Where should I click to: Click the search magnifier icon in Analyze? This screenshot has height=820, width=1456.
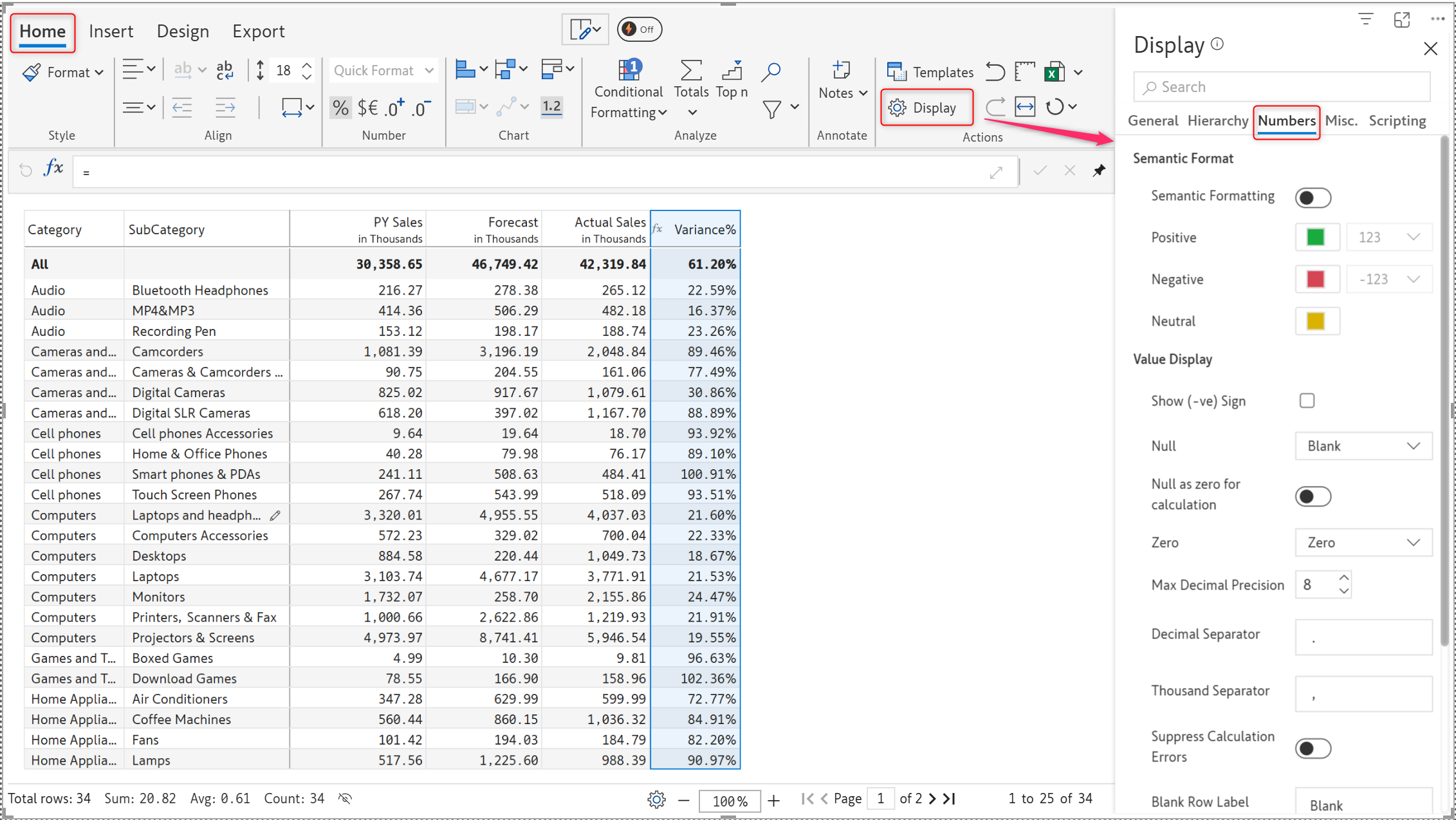click(x=770, y=71)
